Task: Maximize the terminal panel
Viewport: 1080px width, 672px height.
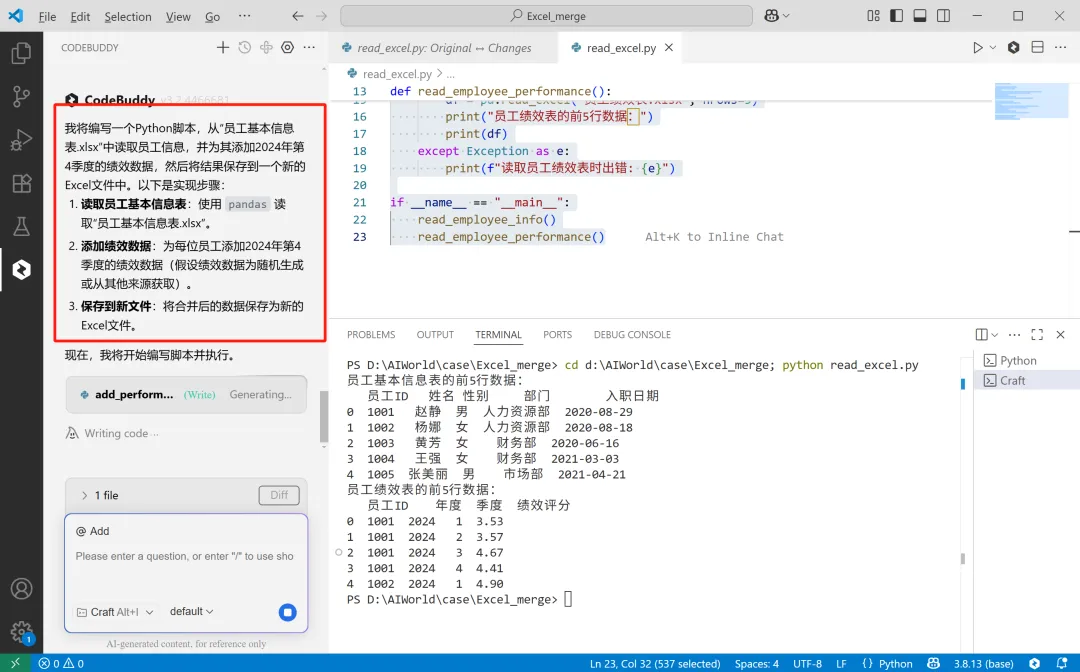Action: click(x=1037, y=335)
